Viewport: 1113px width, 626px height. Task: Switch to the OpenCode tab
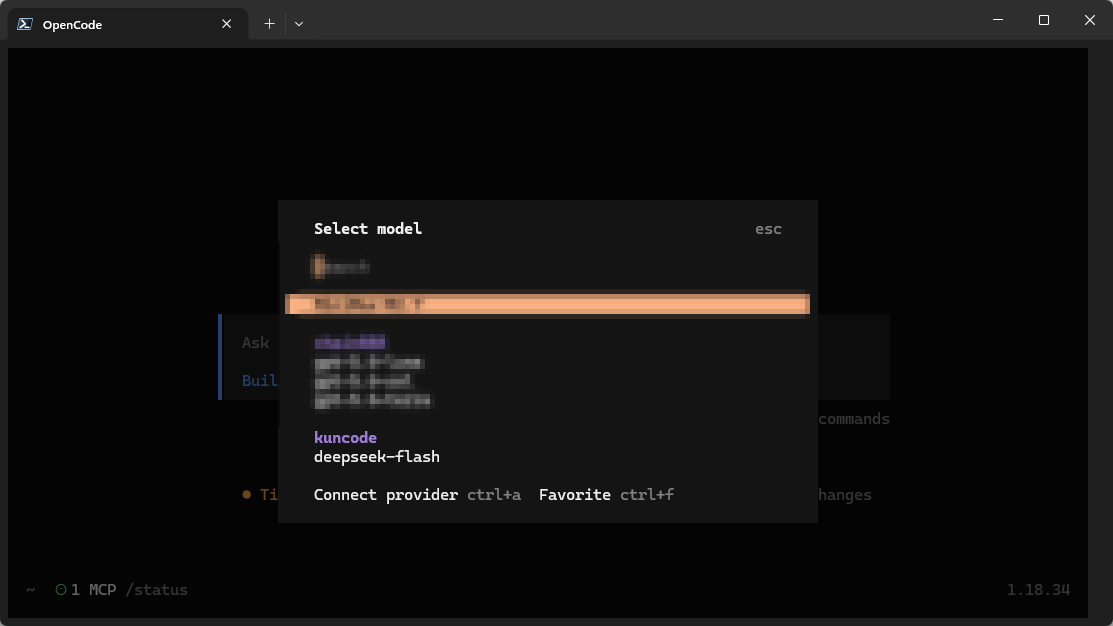(x=128, y=24)
